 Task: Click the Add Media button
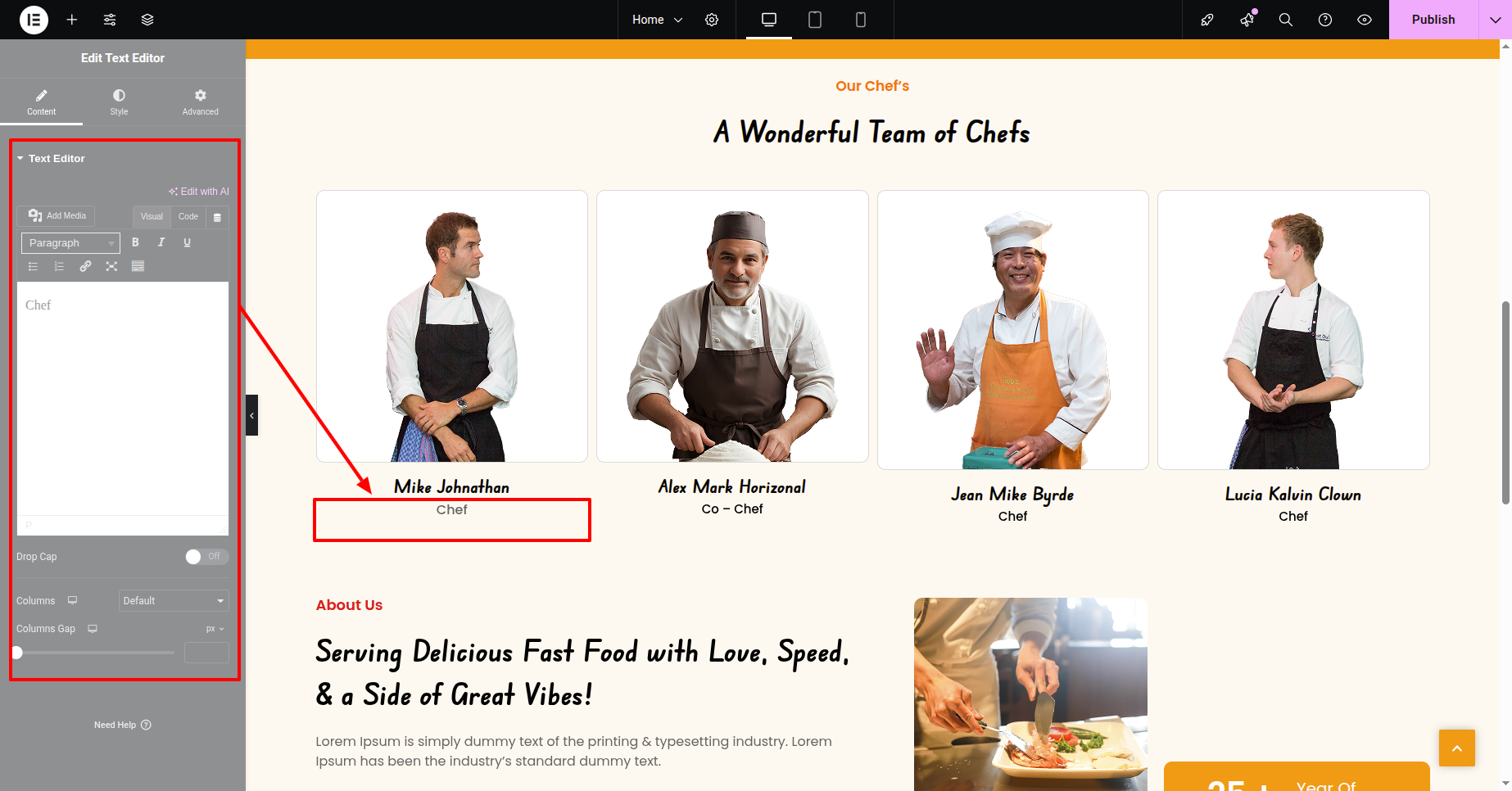tap(57, 216)
